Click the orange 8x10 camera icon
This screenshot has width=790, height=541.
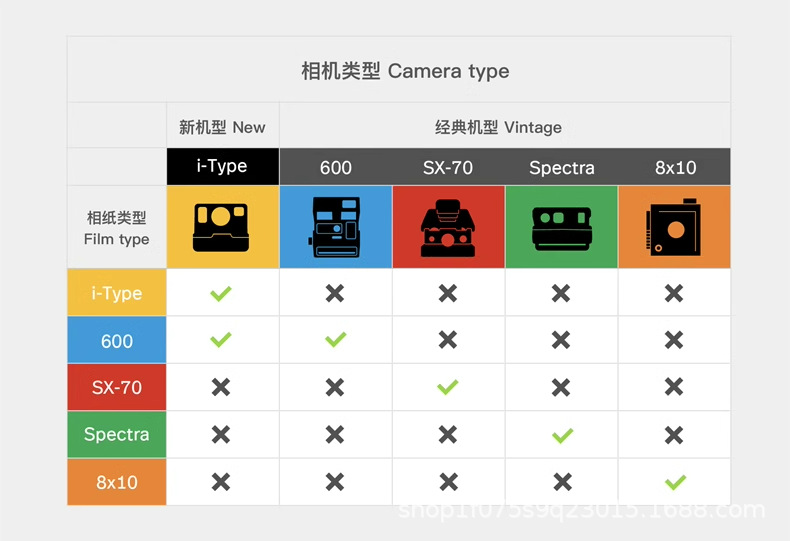(674, 227)
